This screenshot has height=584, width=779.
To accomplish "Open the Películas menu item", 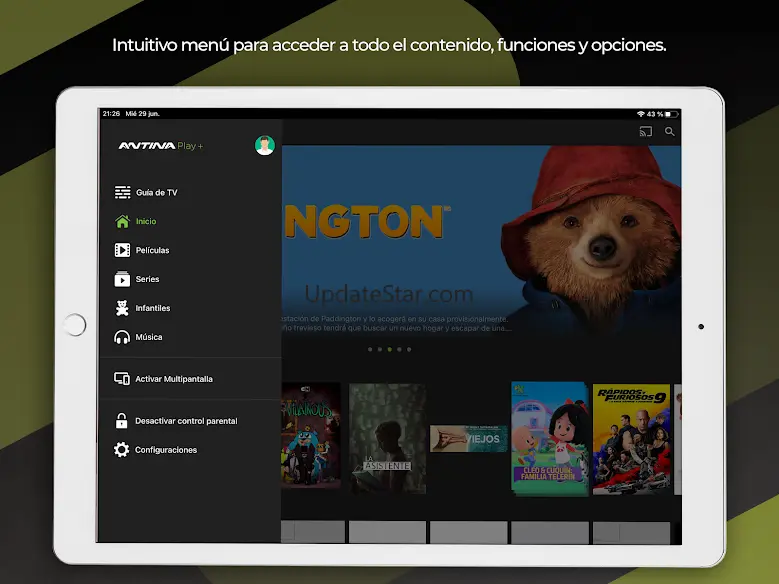I will (x=153, y=250).
